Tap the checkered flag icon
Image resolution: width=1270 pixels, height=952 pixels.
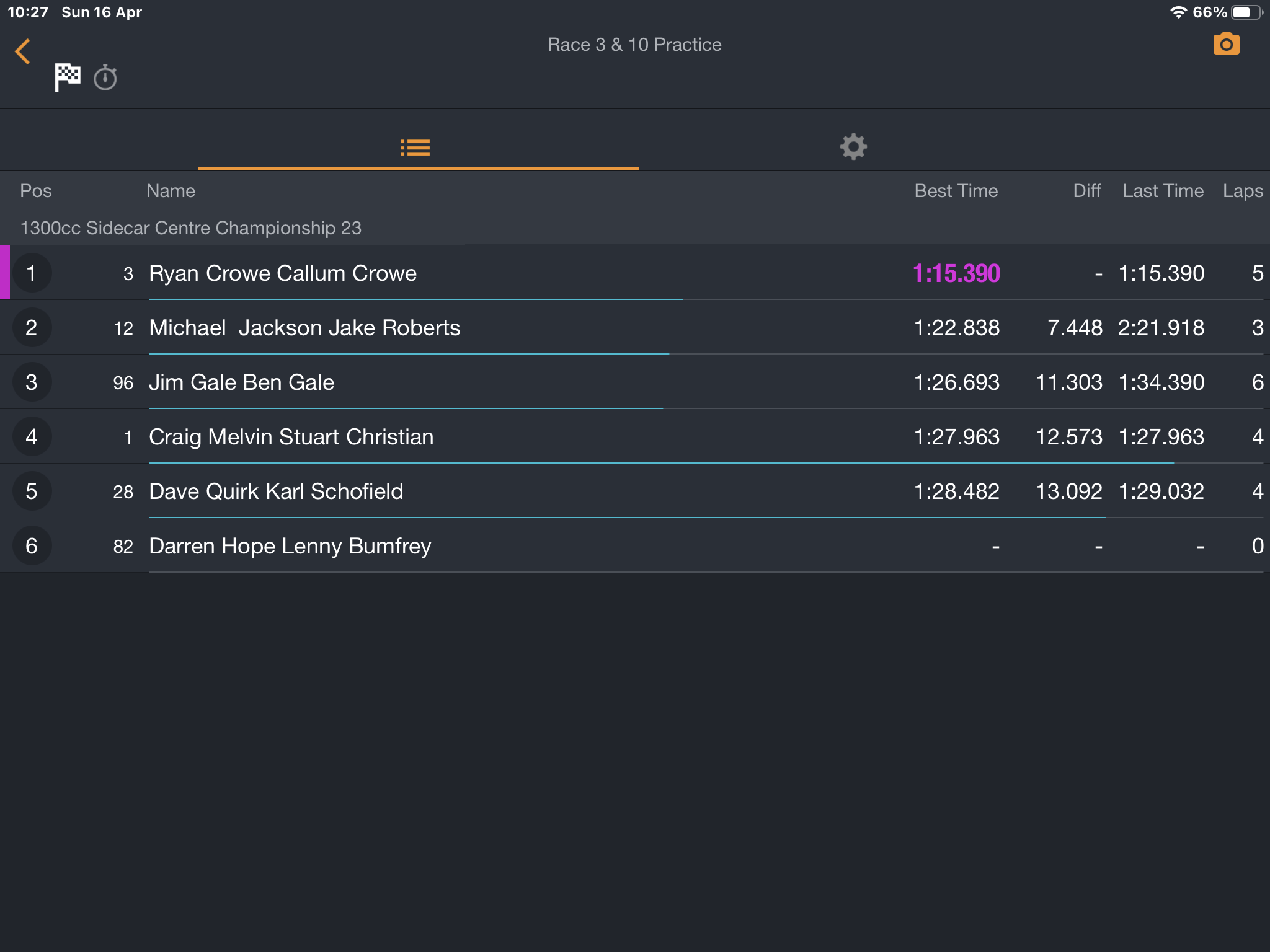click(67, 77)
